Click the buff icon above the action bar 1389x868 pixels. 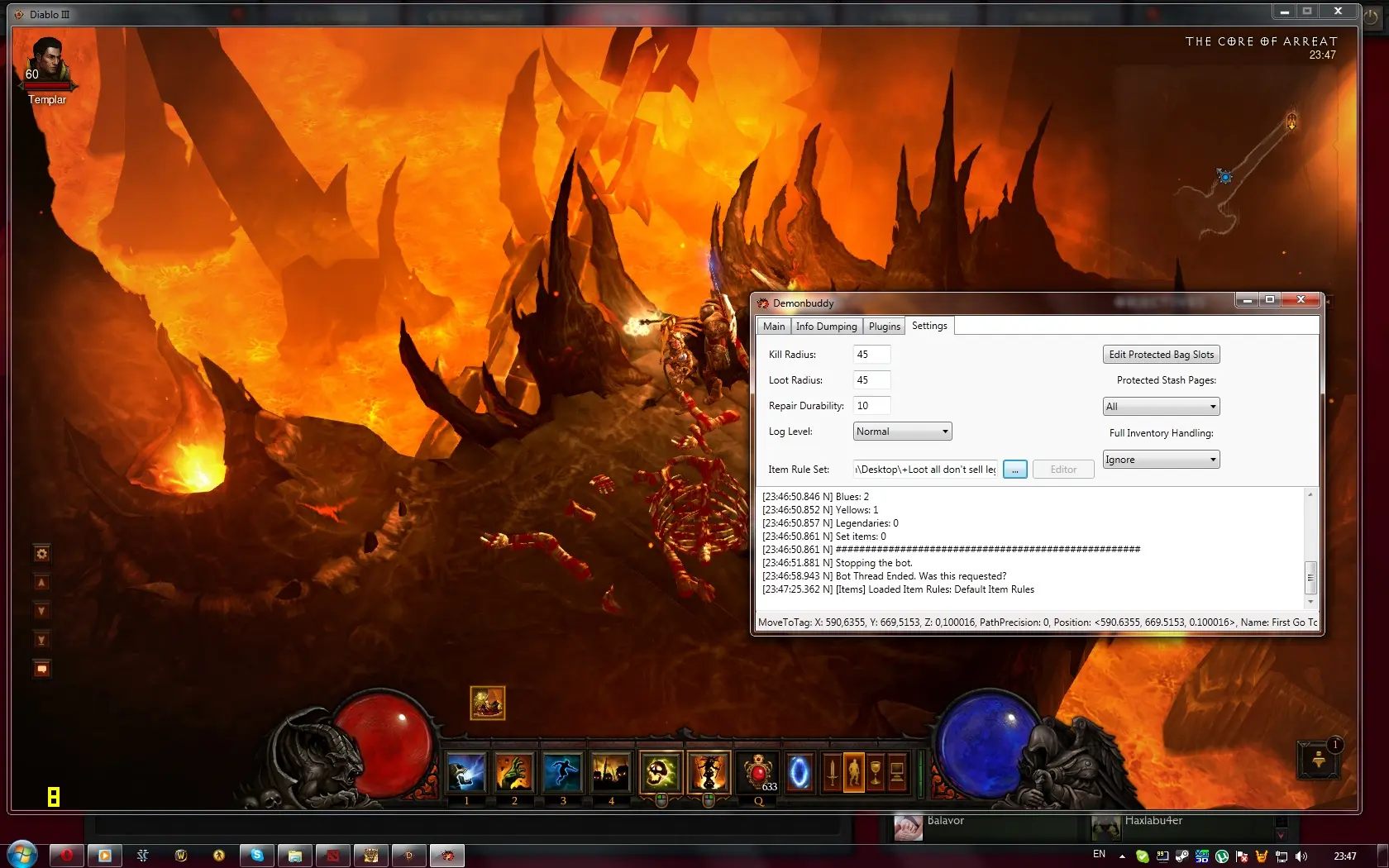[x=488, y=703]
